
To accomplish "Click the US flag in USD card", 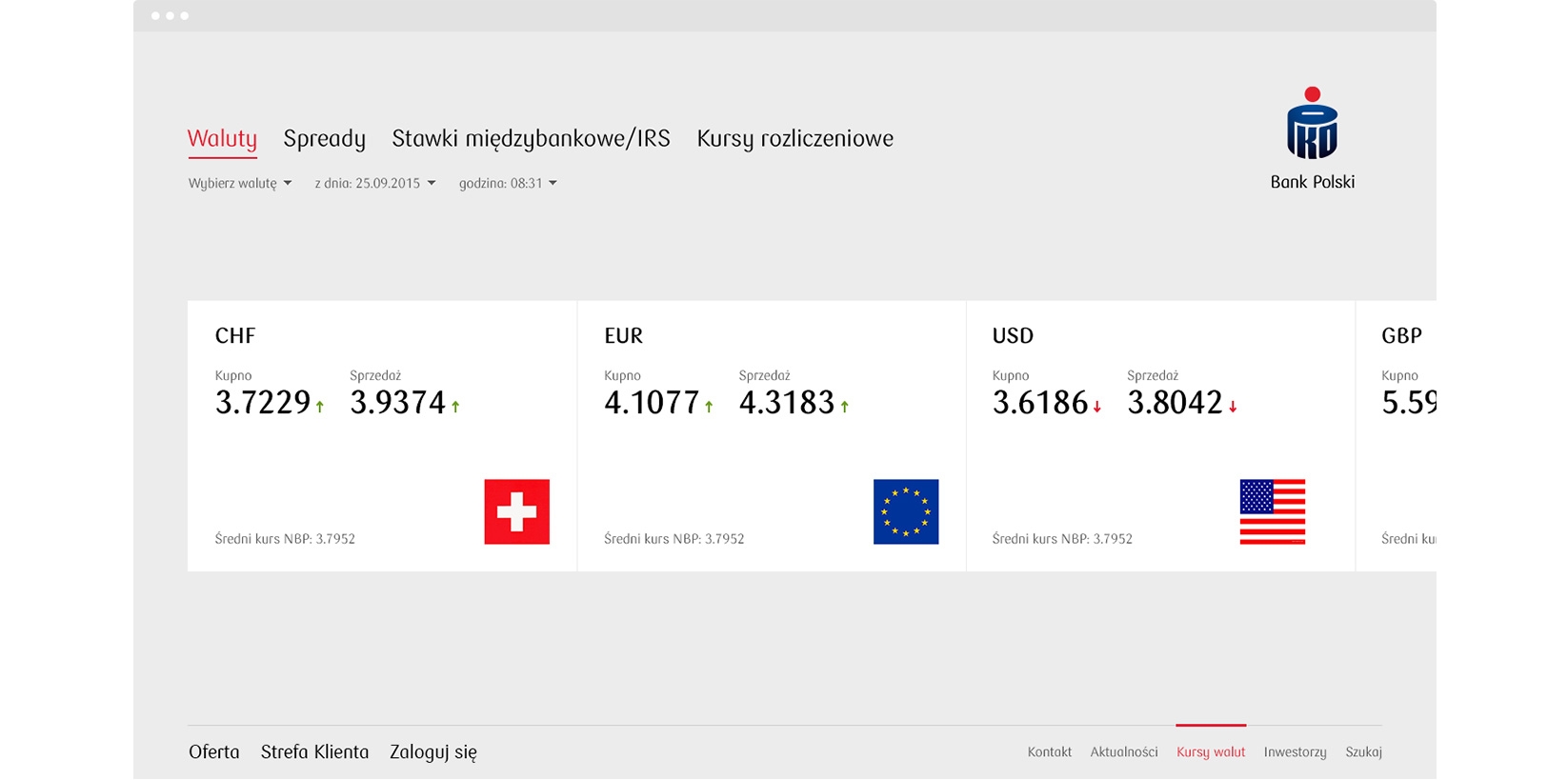I will (x=1273, y=511).
